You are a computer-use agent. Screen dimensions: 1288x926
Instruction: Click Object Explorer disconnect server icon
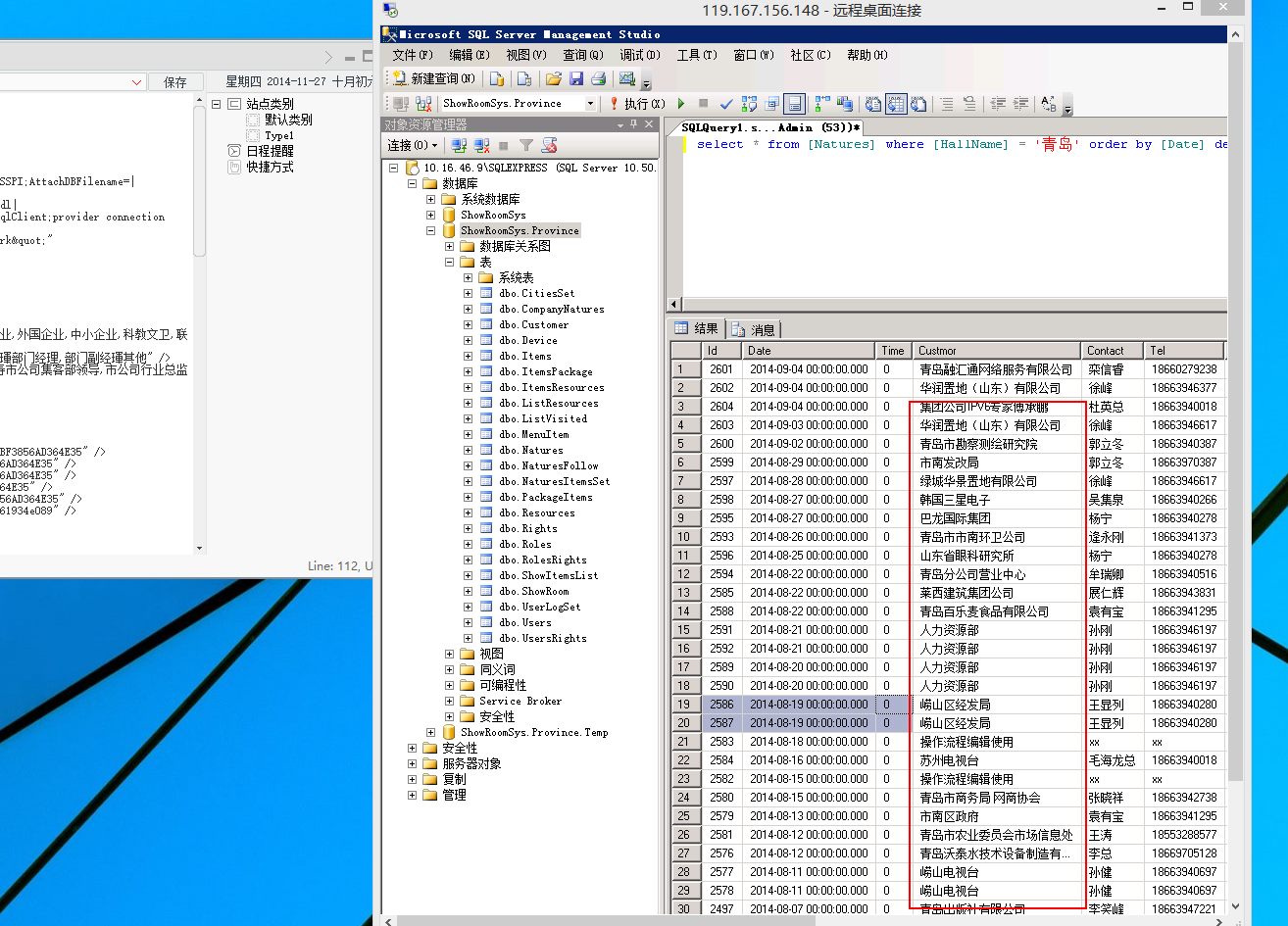click(481, 146)
